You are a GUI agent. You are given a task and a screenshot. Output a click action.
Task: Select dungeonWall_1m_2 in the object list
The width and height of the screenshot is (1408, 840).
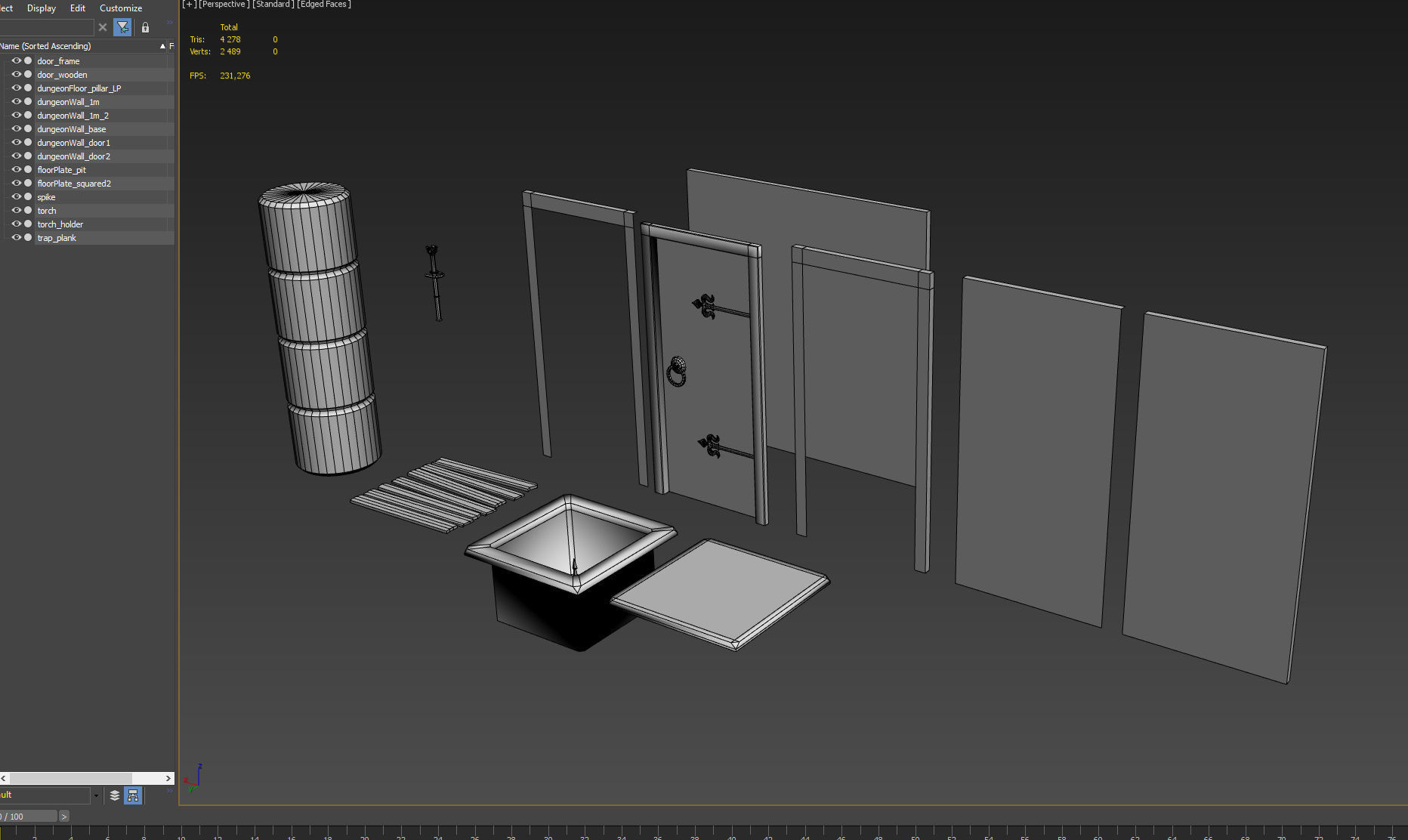tap(73, 116)
